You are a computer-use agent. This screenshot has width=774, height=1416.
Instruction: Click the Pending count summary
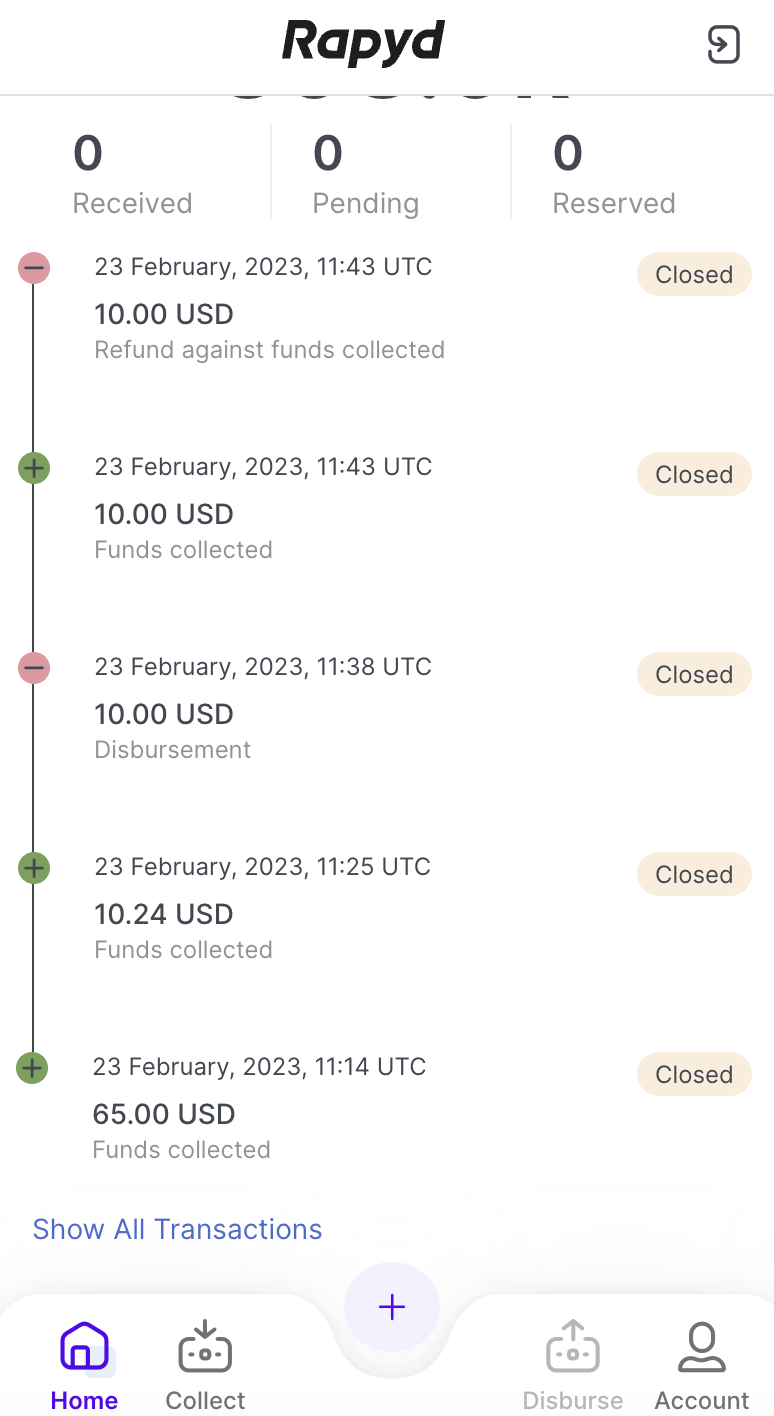[365, 173]
